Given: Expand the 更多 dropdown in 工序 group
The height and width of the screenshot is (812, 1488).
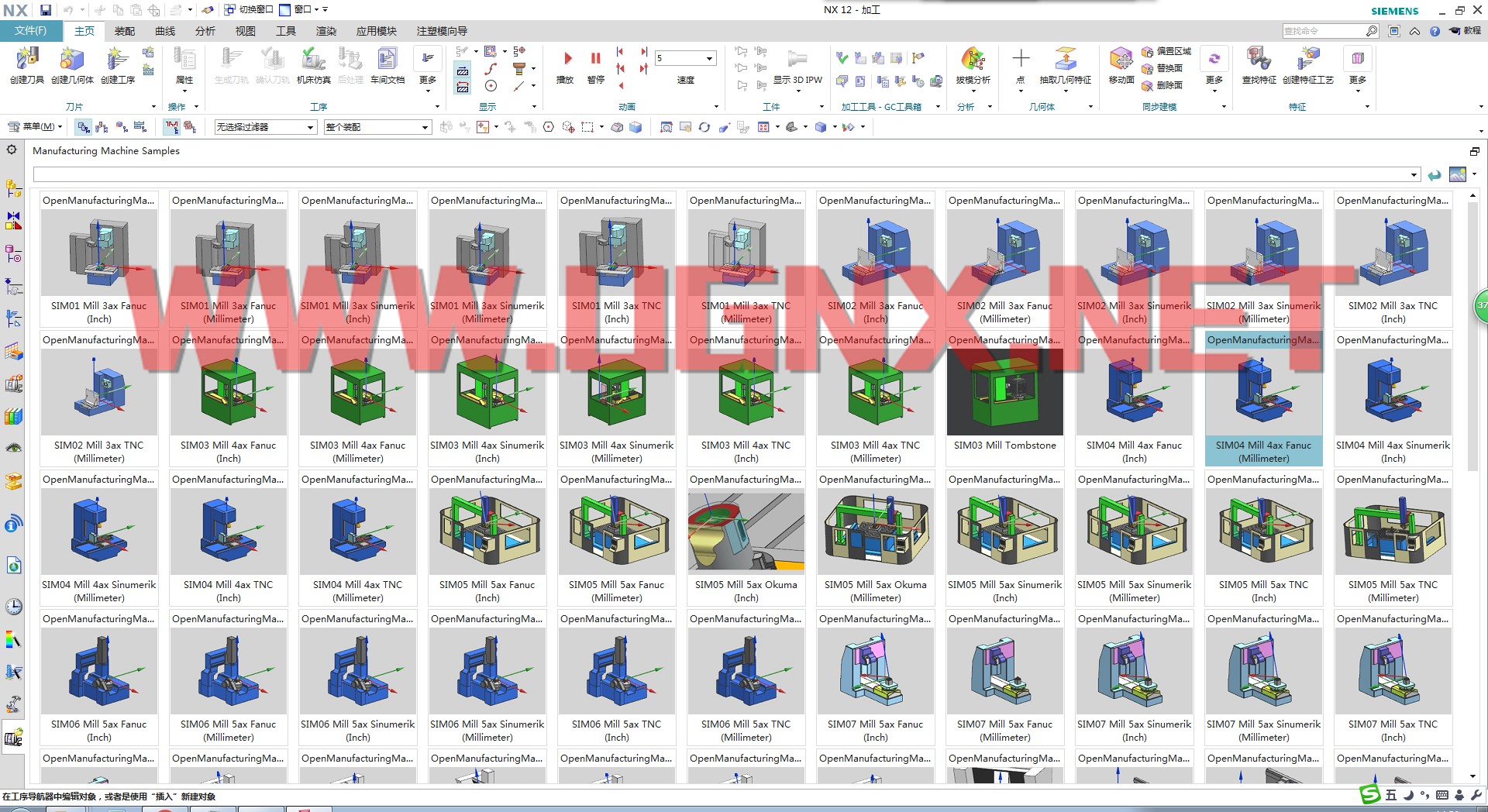Looking at the screenshot, I should click(427, 68).
